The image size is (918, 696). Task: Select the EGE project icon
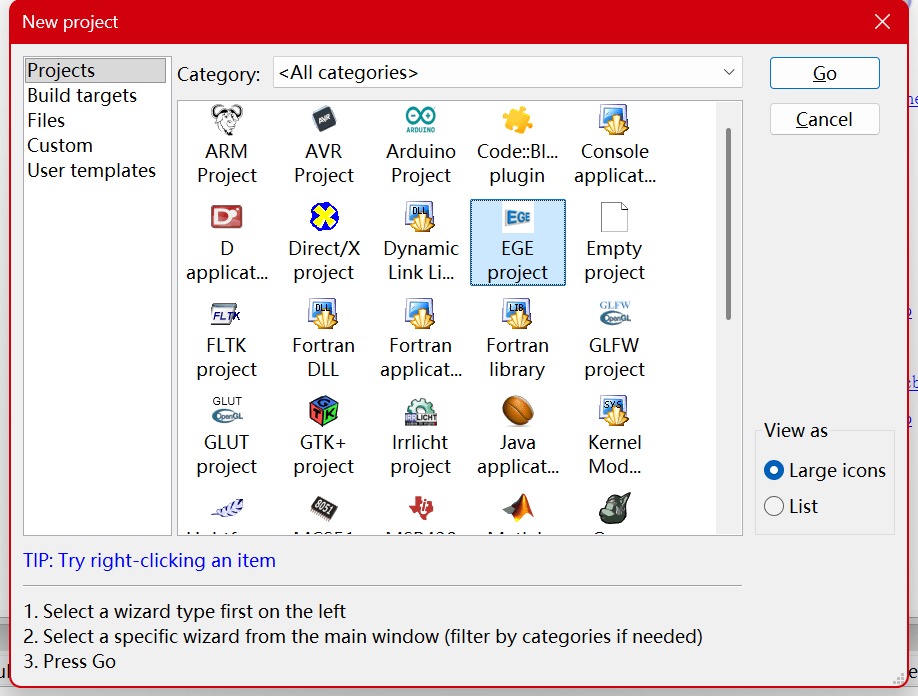coord(517,219)
